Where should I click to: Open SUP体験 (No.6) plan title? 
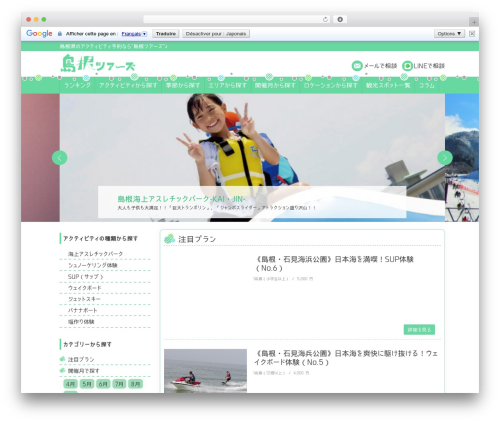pos(334,264)
